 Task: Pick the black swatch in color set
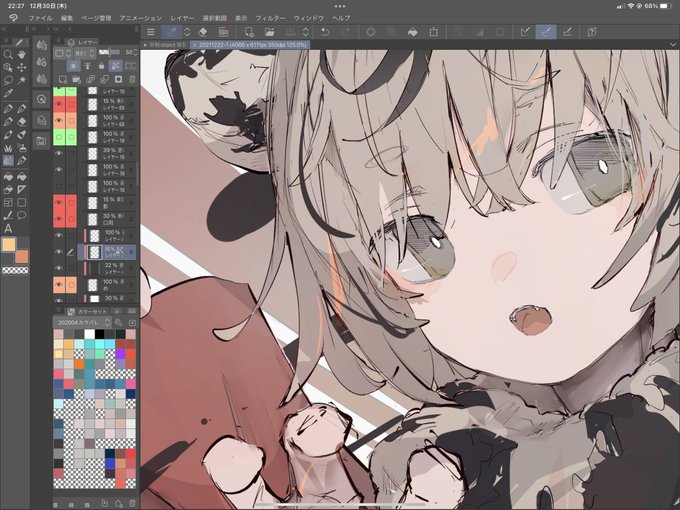[x=100, y=334]
